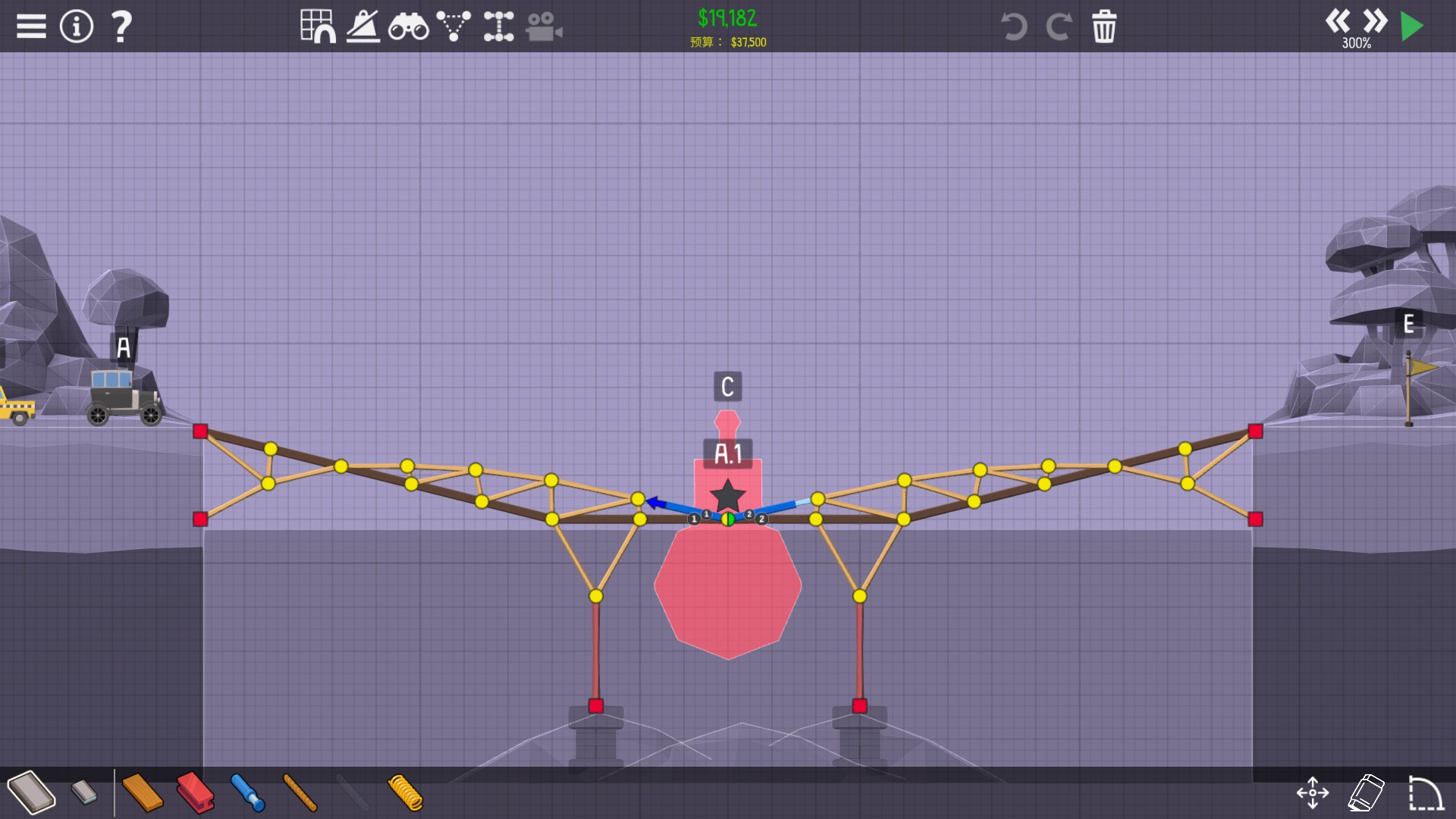Viewport: 1456px width, 819px height.
Task: Select the road material
Action: click(32, 792)
